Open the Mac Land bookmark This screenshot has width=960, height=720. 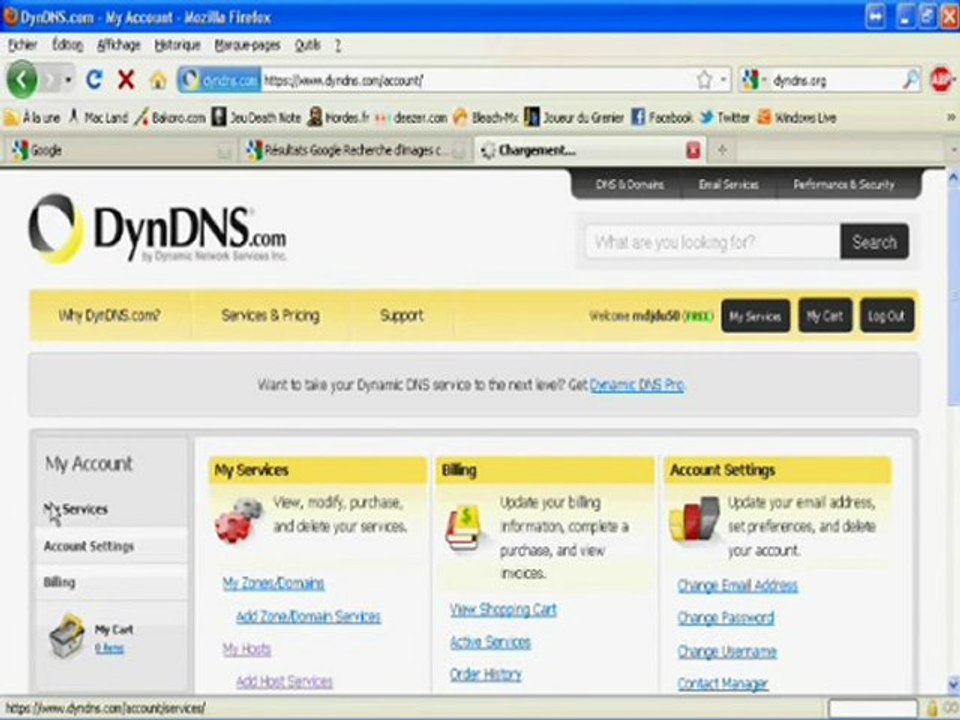98,117
